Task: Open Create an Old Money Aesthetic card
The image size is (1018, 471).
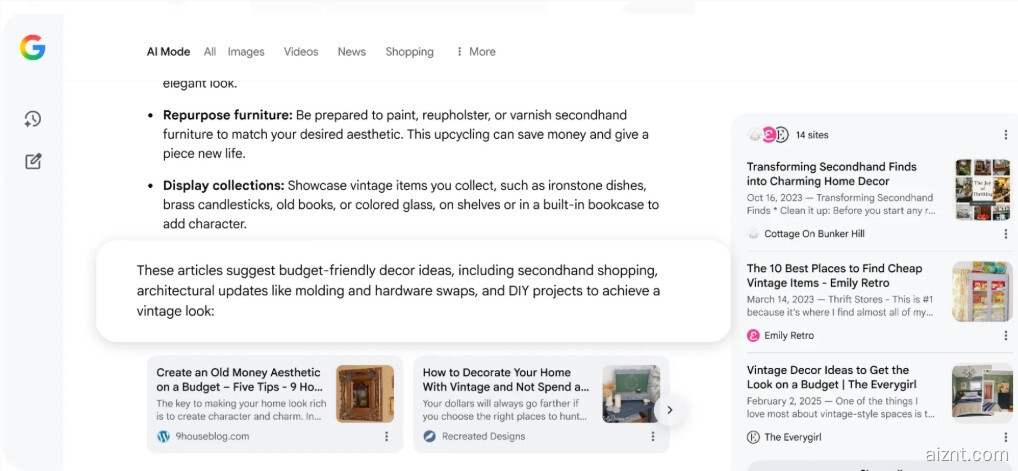Action: coord(239,380)
